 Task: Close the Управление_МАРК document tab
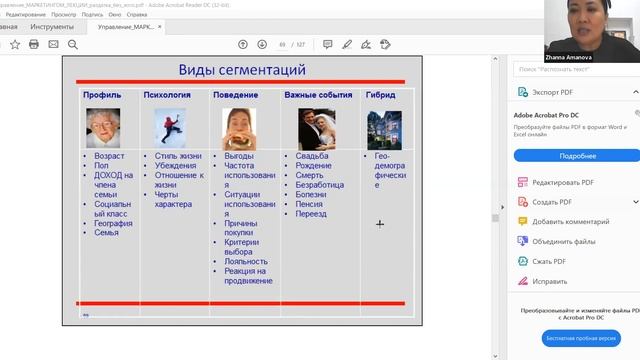pos(160,27)
